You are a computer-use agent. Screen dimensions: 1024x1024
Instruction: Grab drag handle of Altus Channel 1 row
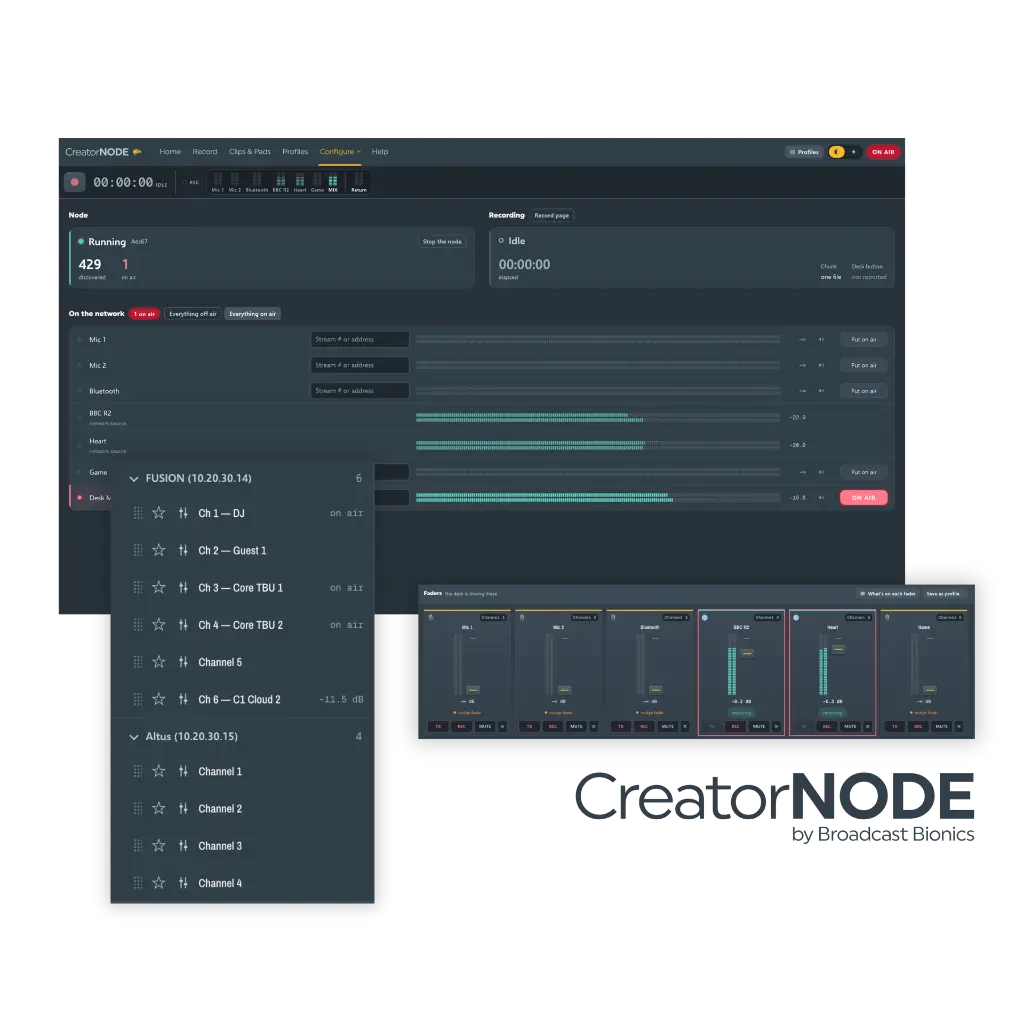[x=138, y=771]
